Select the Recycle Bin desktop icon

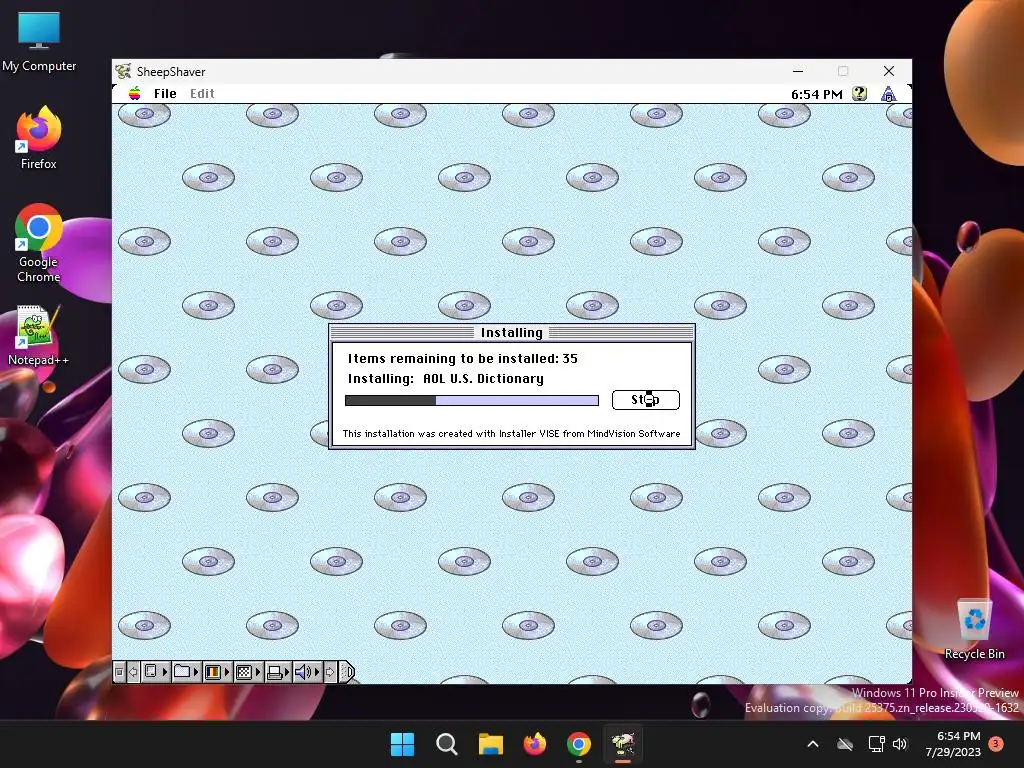click(974, 629)
